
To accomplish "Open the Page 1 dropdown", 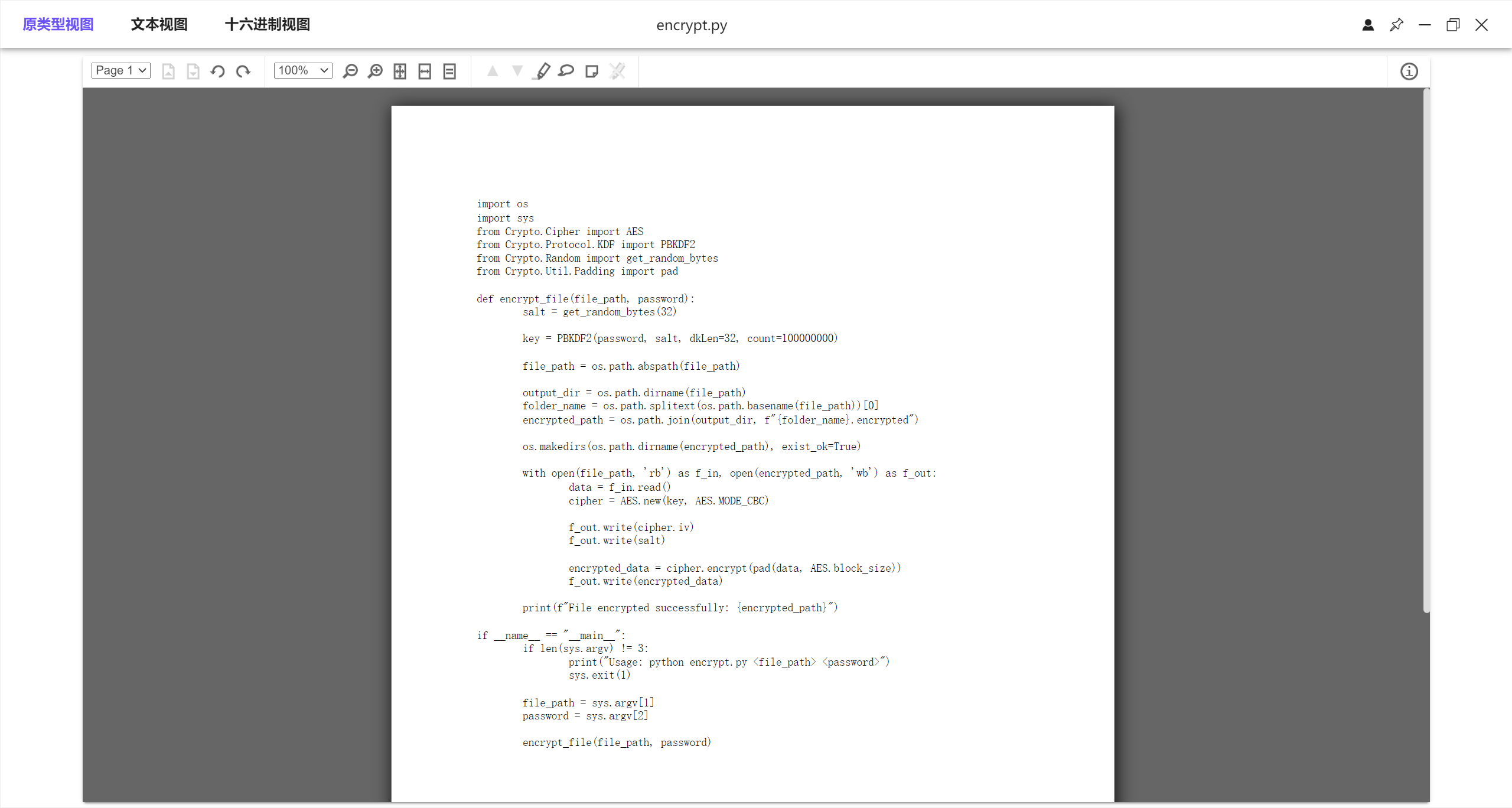I will click(121, 70).
